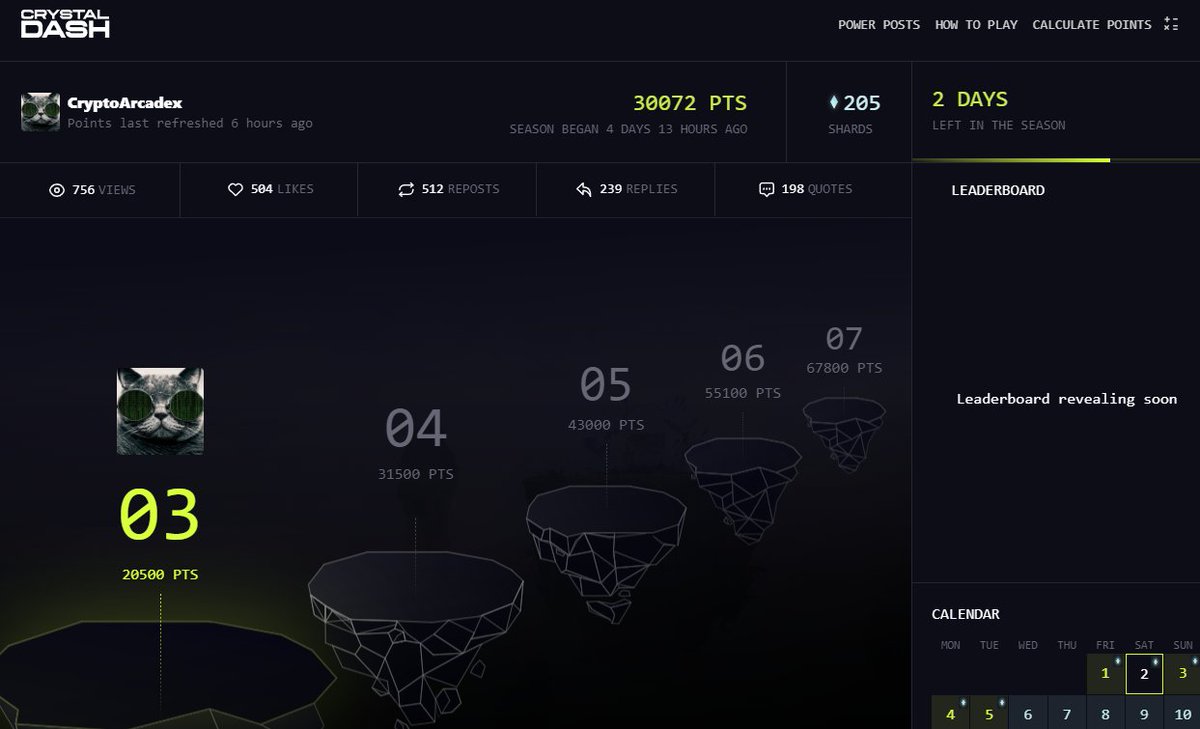Viewport: 1200px width, 729px height.
Task: Click the Crystal Dash logo
Action: (65, 24)
